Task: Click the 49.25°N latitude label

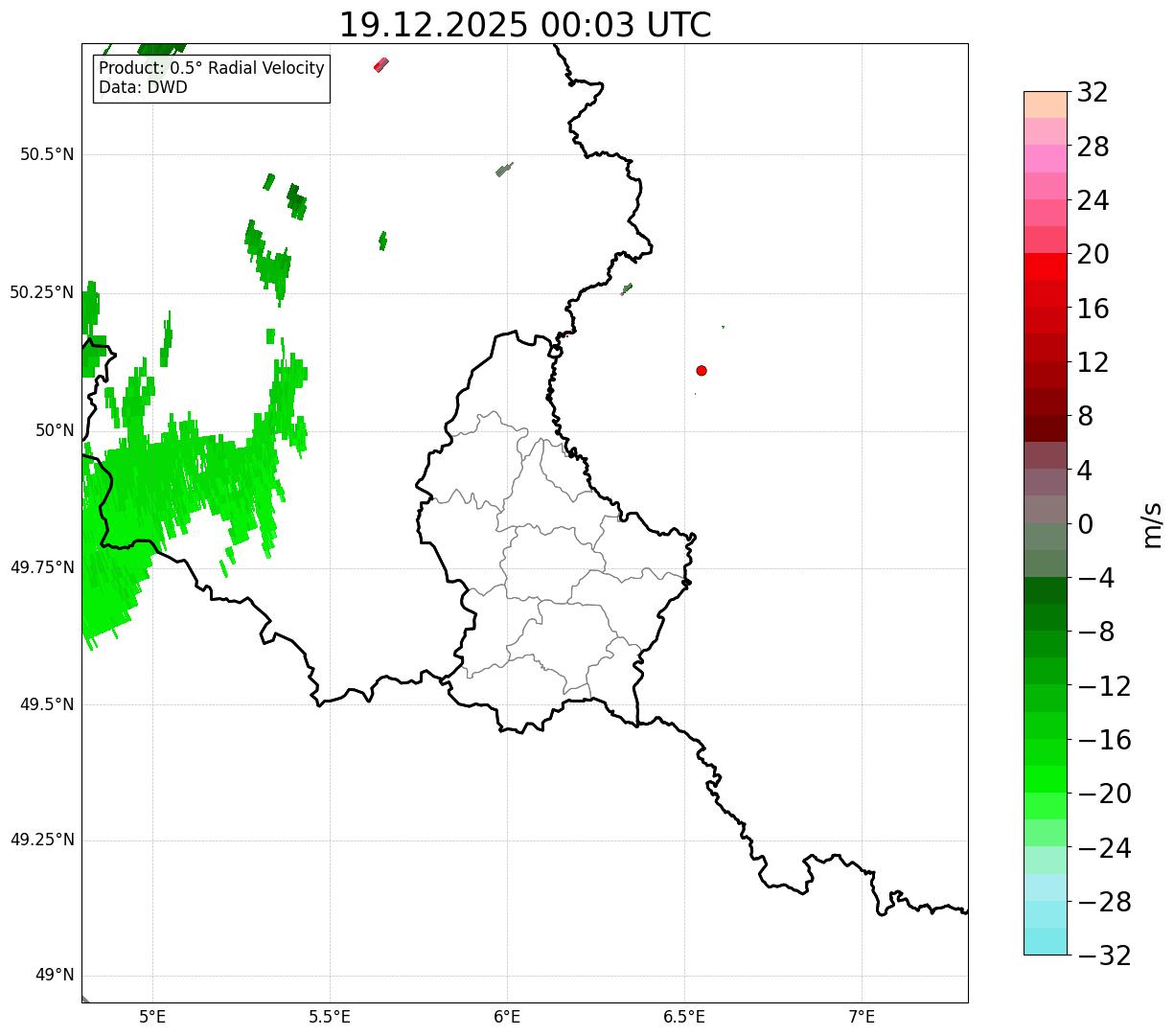Action: (x=41, y=840)
